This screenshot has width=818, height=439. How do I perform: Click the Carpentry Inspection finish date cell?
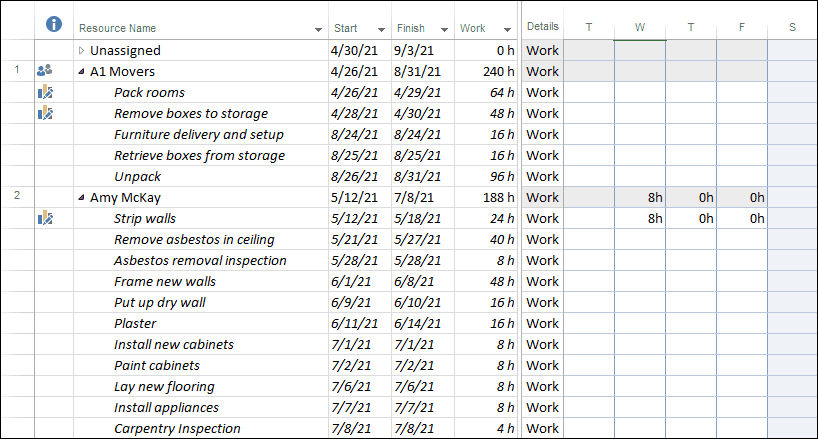[x=423, y=429]
